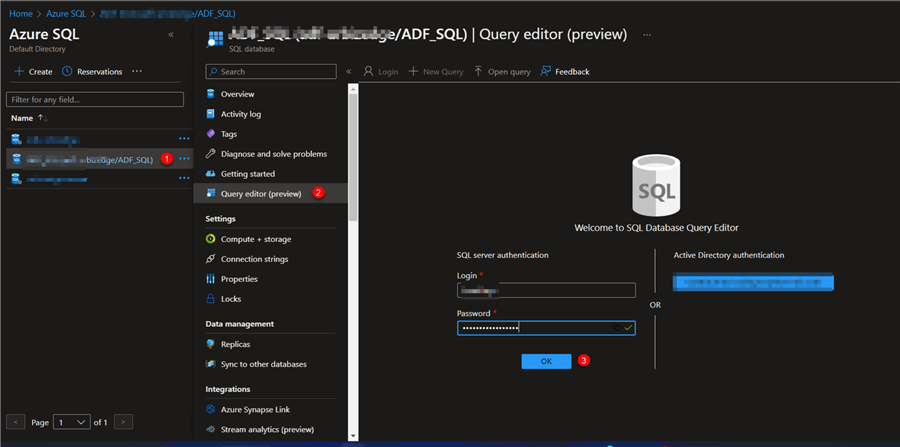
Task: Expand the page number dropdown
Action: [x=73, y=423]
